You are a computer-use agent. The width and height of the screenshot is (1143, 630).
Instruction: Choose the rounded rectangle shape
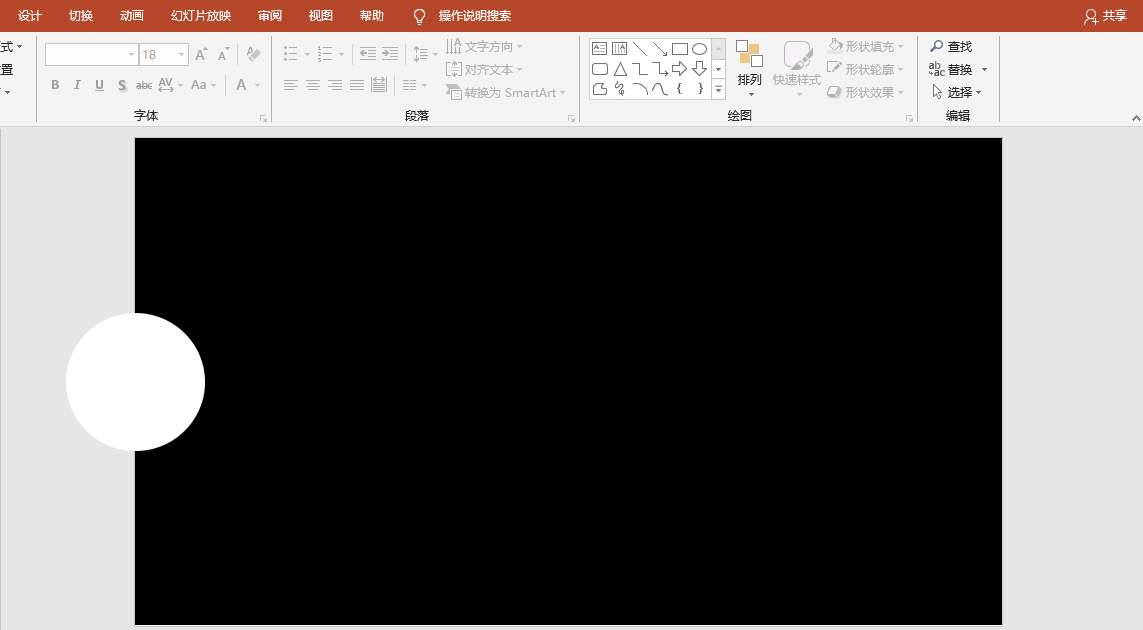tap(599, 69)
